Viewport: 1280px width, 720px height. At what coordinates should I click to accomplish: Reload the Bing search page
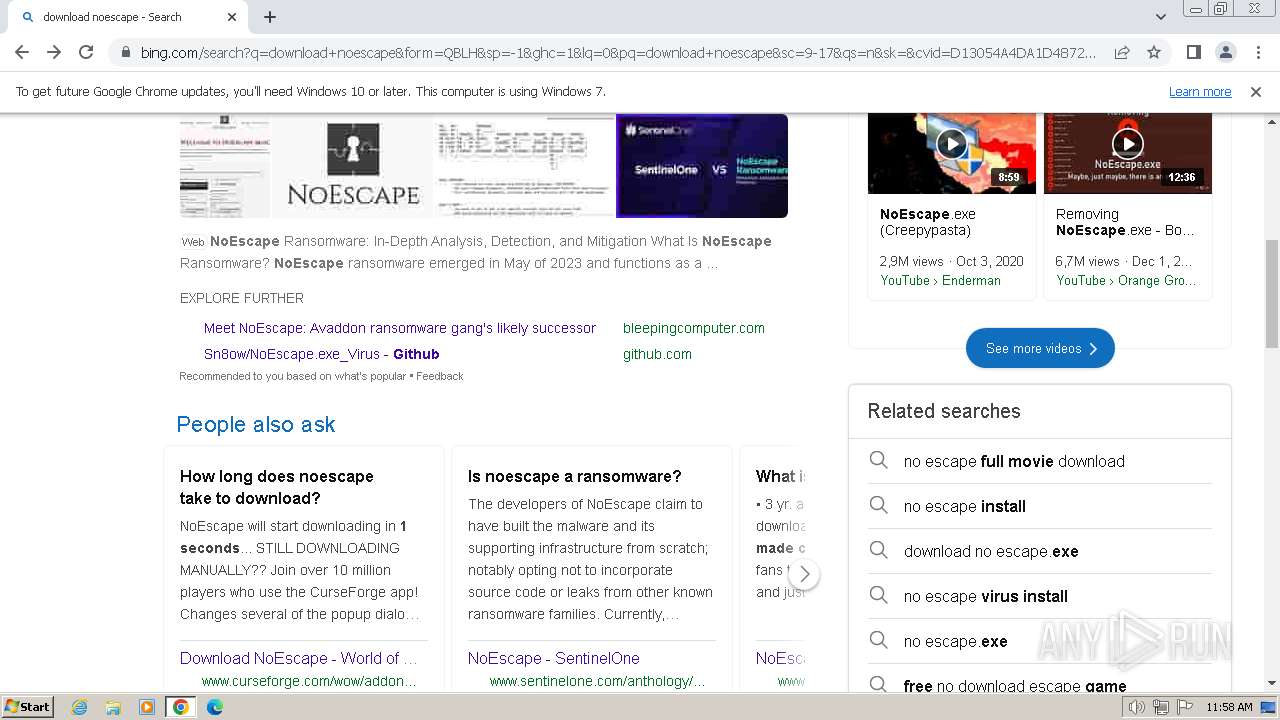(86, 52)
